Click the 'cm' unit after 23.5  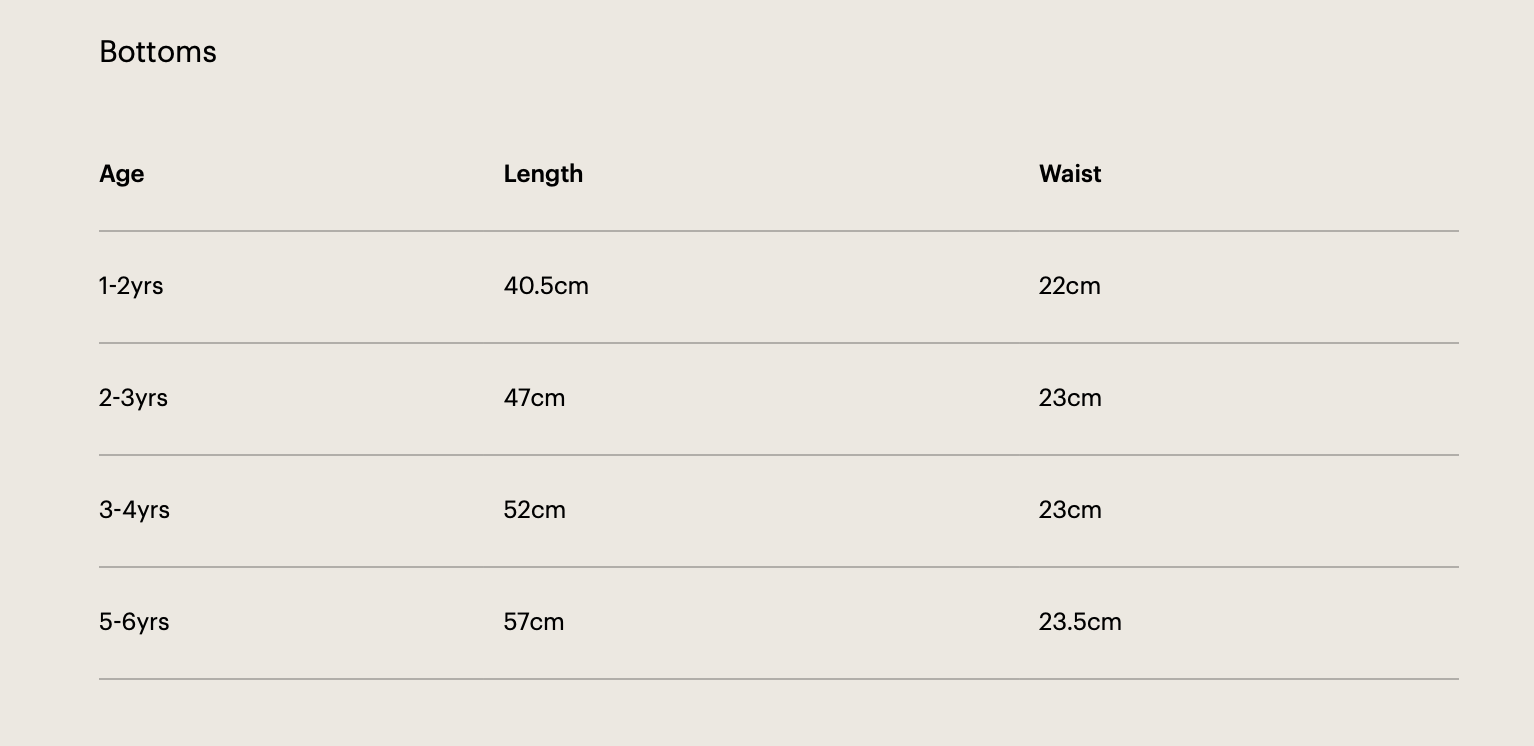(1104, 623)
